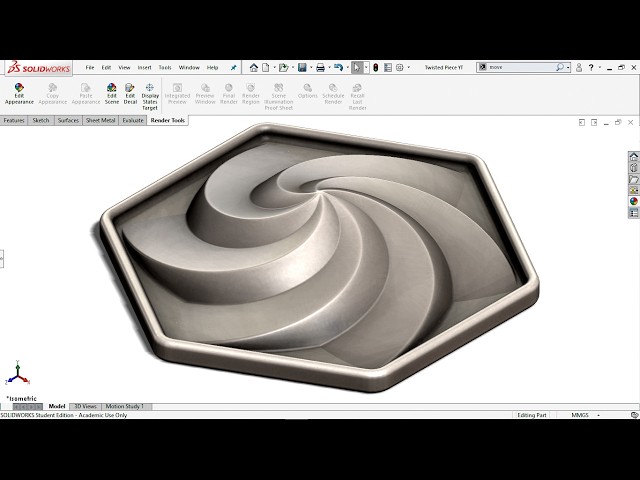The image size is (640, 480).
Task: Select the Render Region tool
Action: [x=251, y=94]
